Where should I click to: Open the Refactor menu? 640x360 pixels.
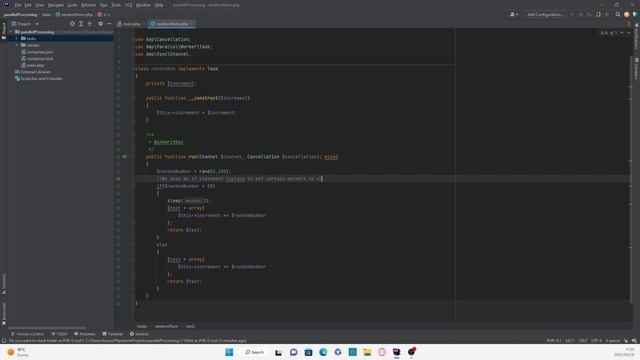click(88, 5)
